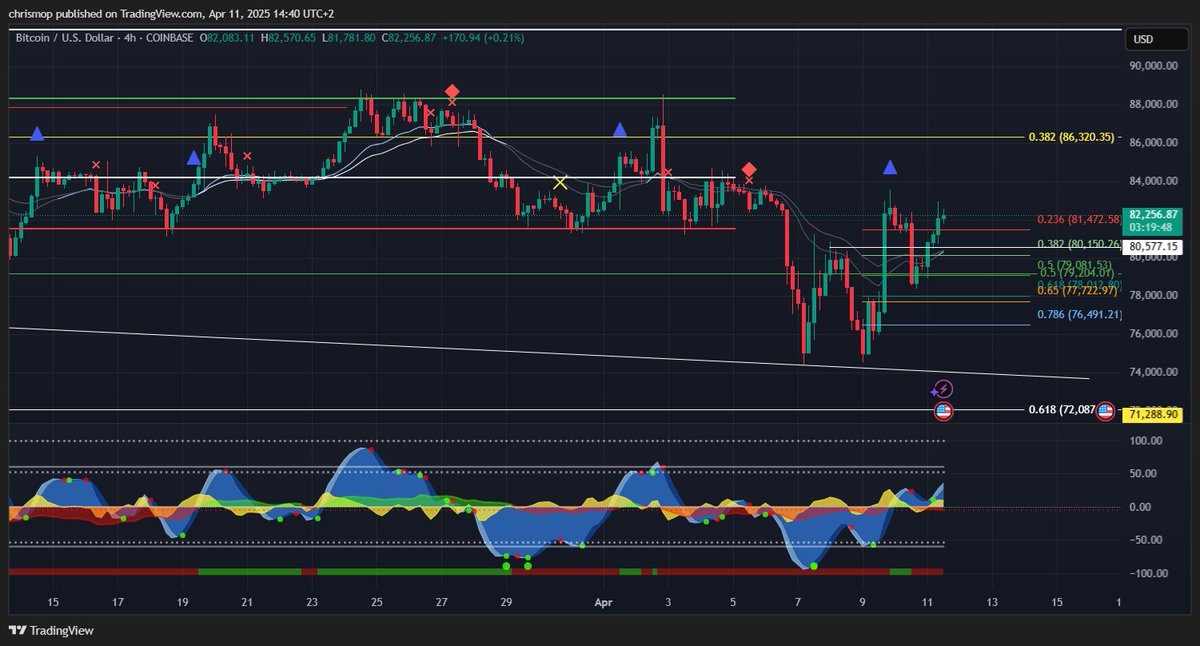Click the Apr label on the date axis

coord(603,603)
